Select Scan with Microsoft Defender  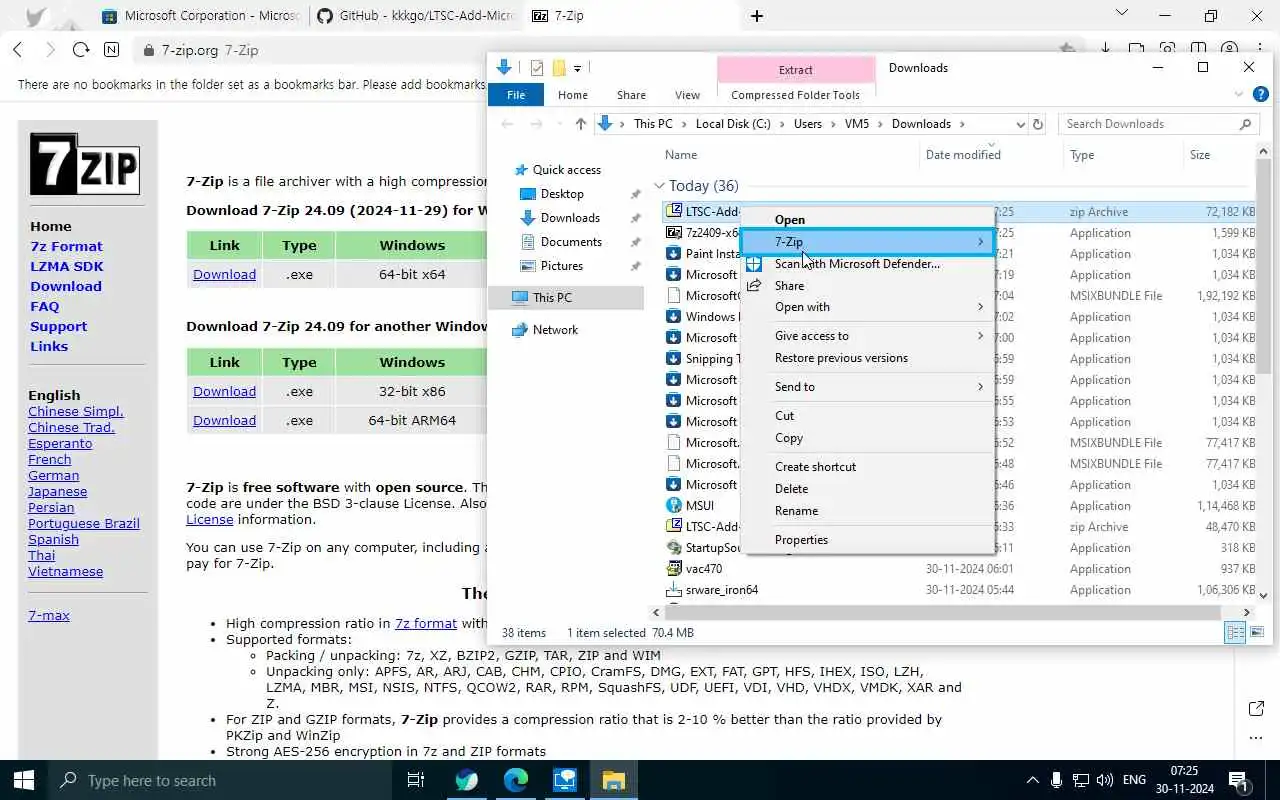[x=867, y=264]
